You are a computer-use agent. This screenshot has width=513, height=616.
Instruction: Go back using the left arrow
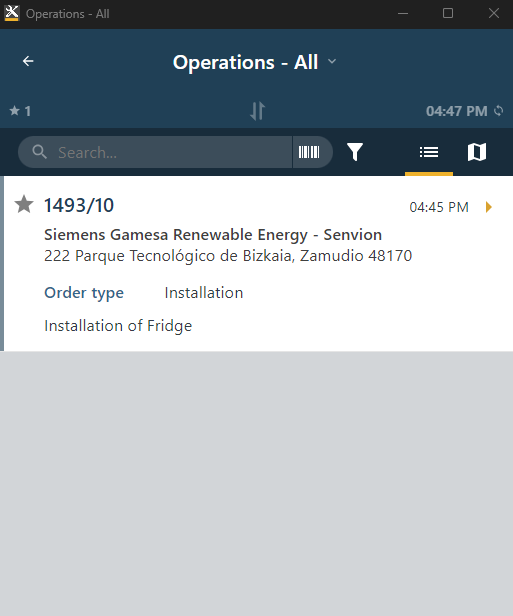(x=28, y=61)
